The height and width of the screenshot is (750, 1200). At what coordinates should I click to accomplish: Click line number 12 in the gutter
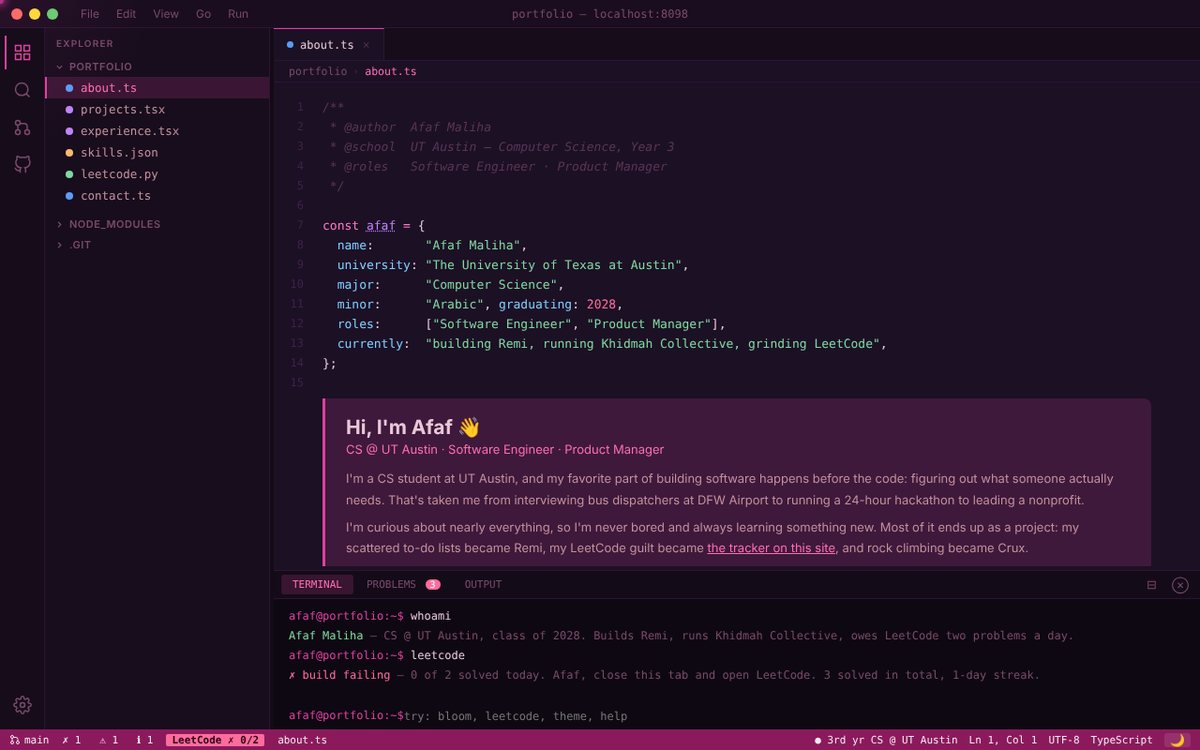point(297,324)
